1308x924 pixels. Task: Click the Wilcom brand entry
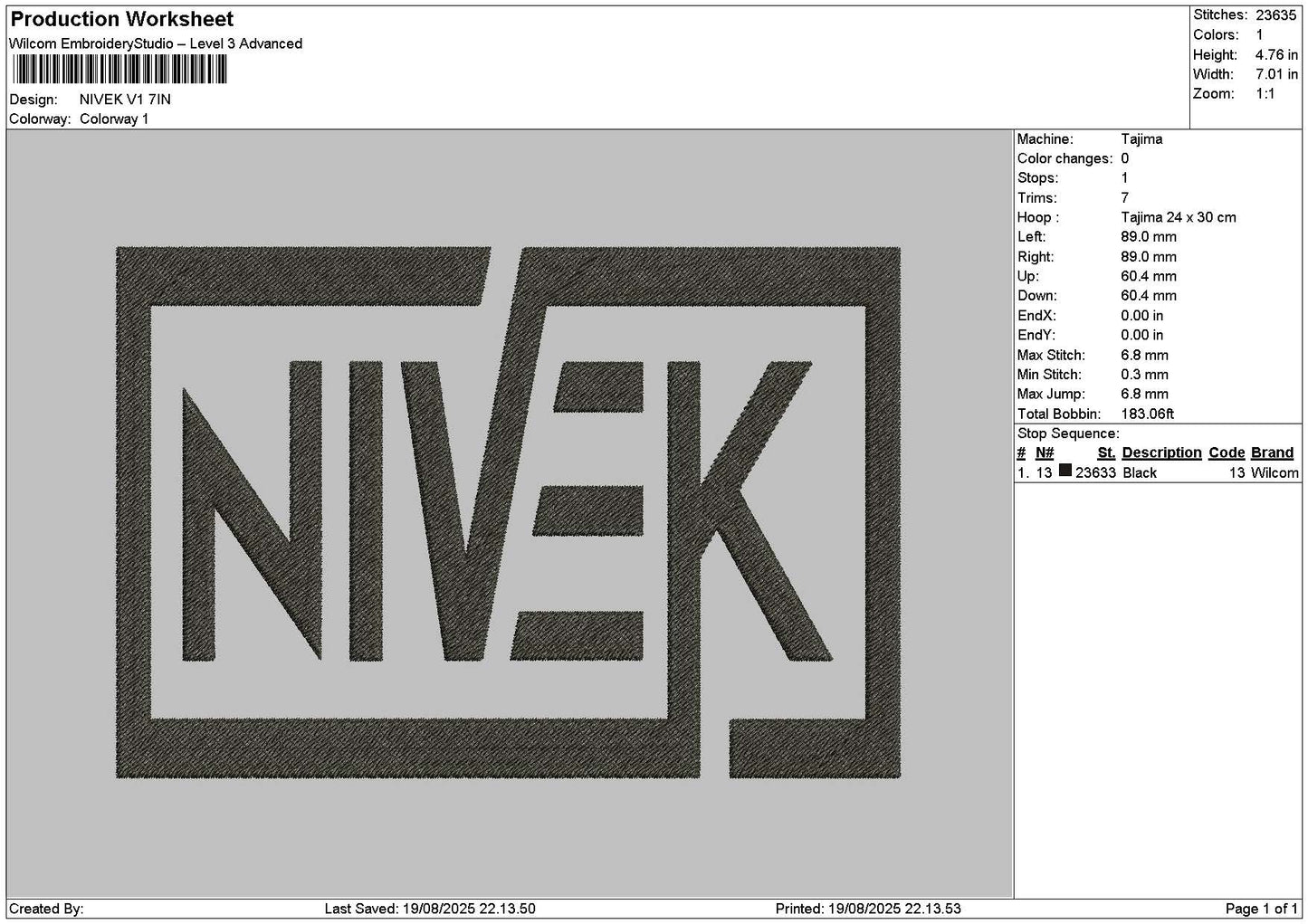click(1275, 473)
